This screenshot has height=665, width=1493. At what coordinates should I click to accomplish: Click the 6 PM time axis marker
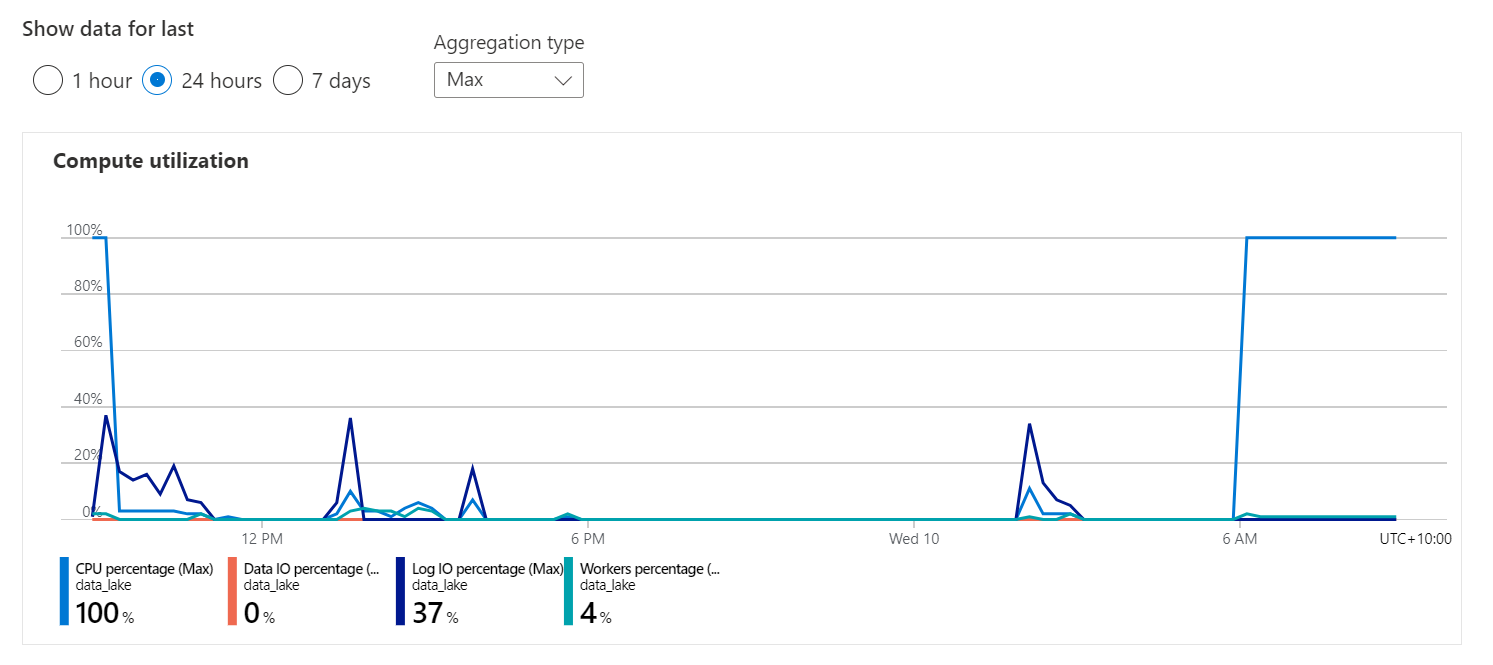click(x=587, y=539)
